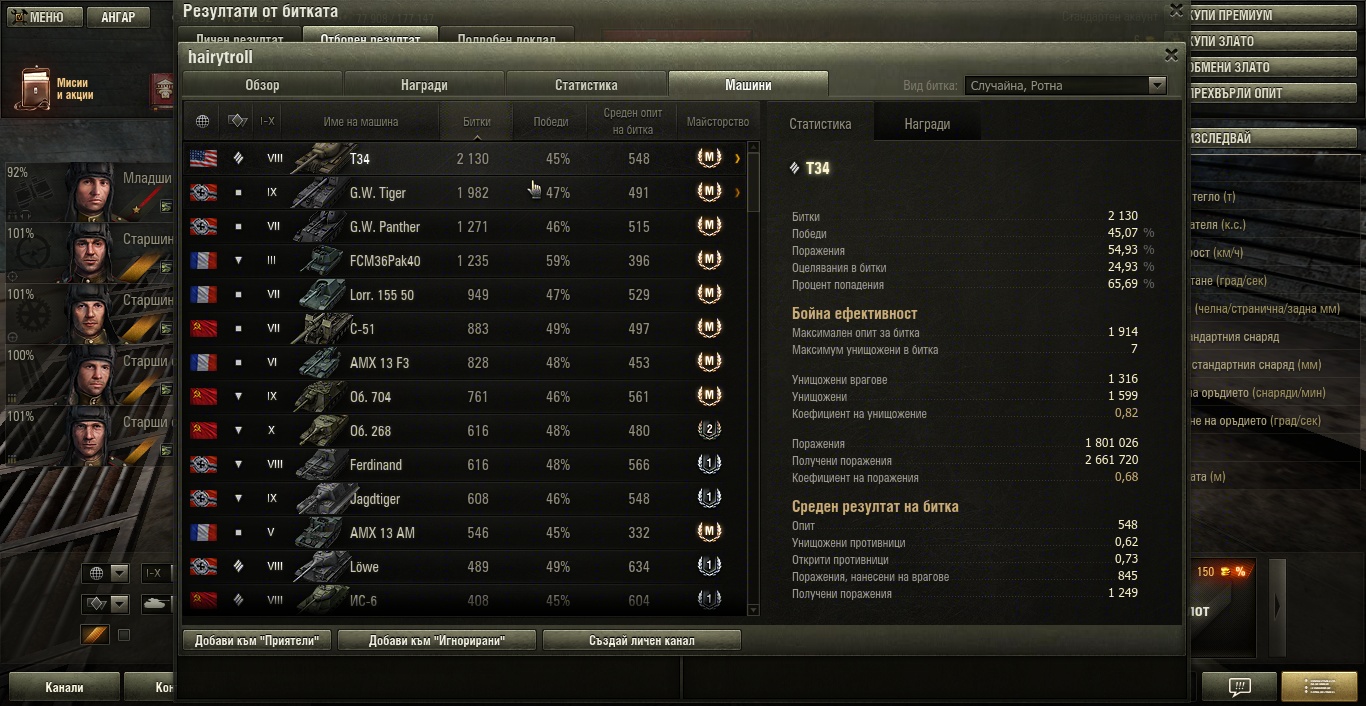Click T34 mastery badge icon
Screen dimensions: 1366x706
[x=709, y=158]
